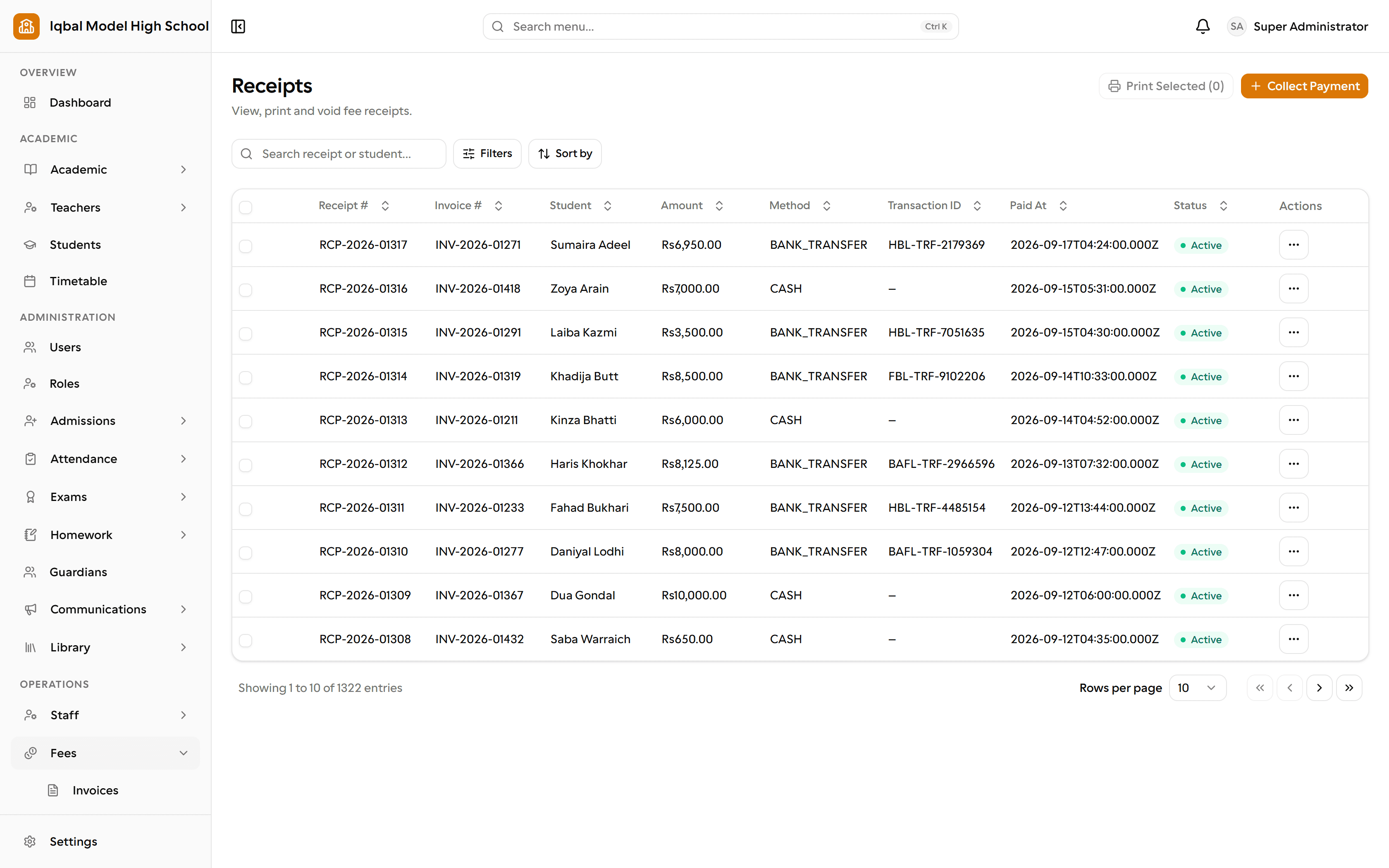Viewport: 1389px width, 868px height.
Task: Collapse the Fees sidebar section
Action: point(105,753)
